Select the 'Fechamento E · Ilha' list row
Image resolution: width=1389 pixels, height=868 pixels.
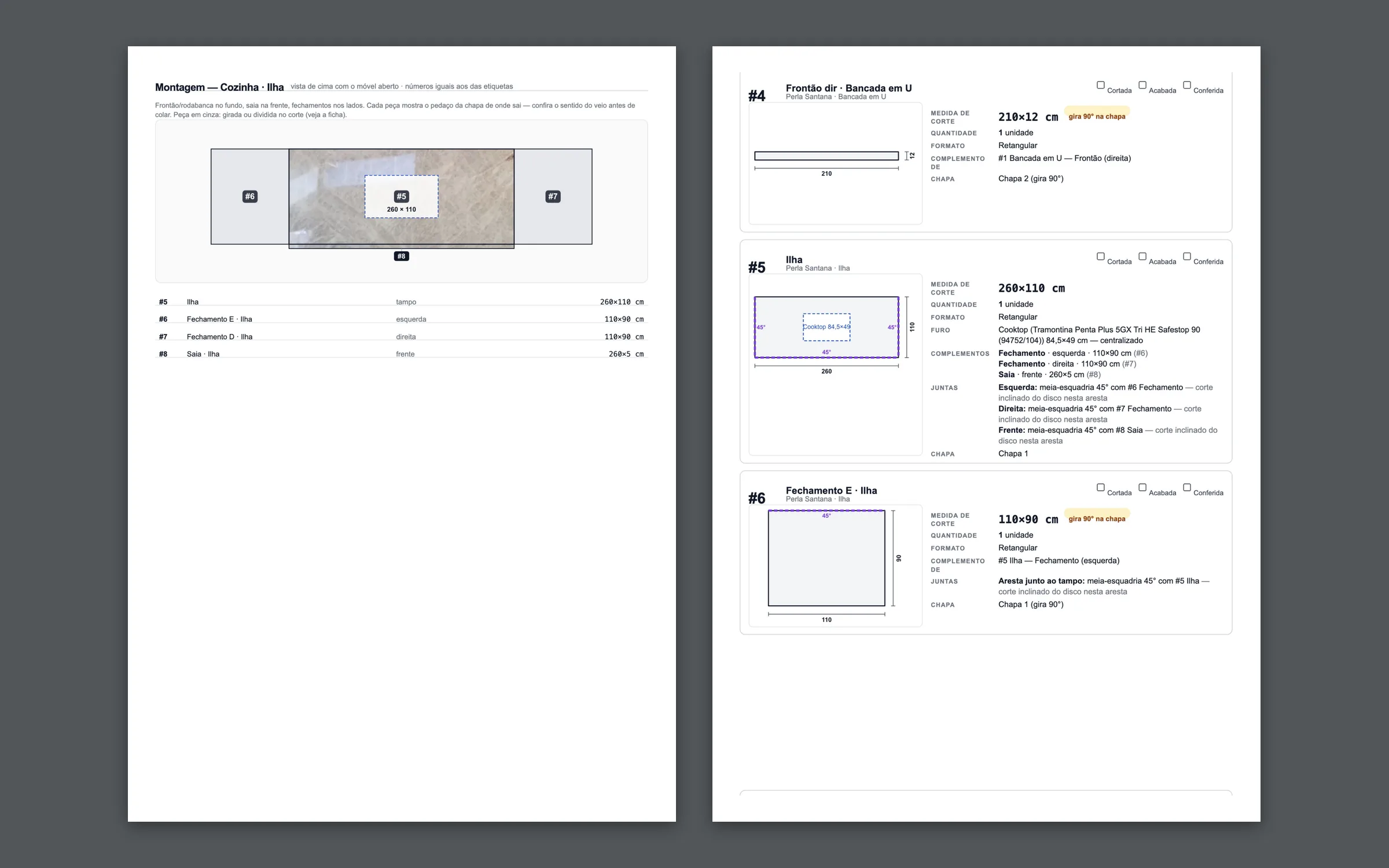401,319
